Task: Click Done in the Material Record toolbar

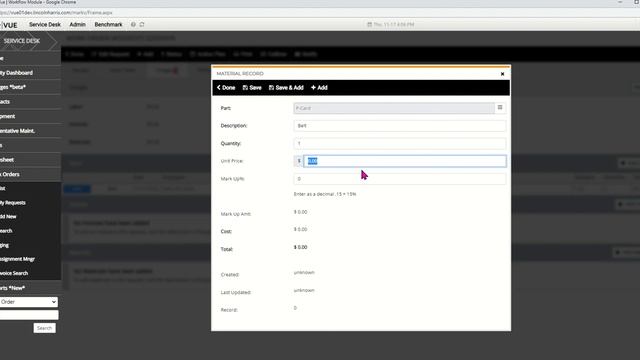Action: pyautogui.click(x=226, y=88)
